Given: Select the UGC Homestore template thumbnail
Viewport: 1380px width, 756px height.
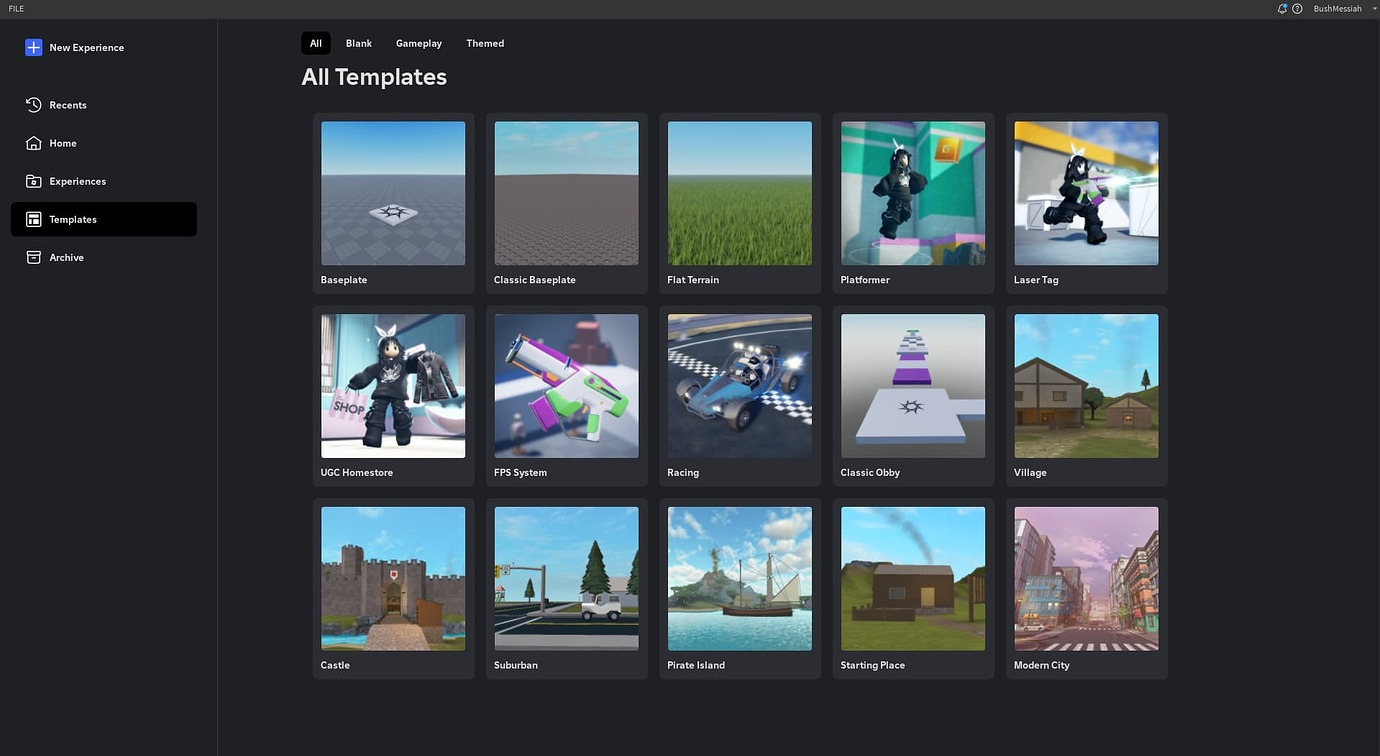Looking at the screenshot, I should pos(393,386).
